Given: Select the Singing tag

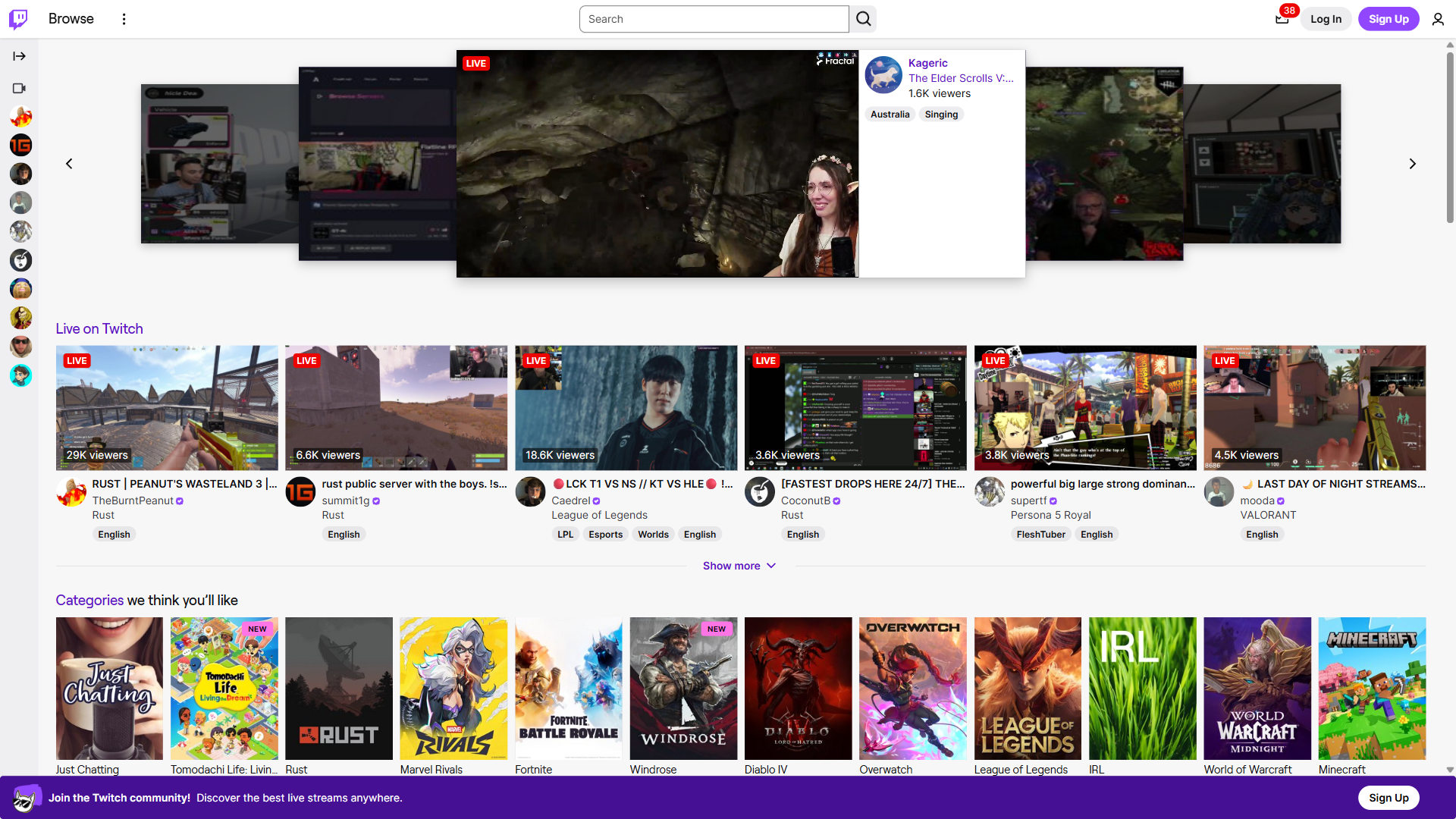Looking at the screenshot, I should pyautogui.click(x=941, y=115).
